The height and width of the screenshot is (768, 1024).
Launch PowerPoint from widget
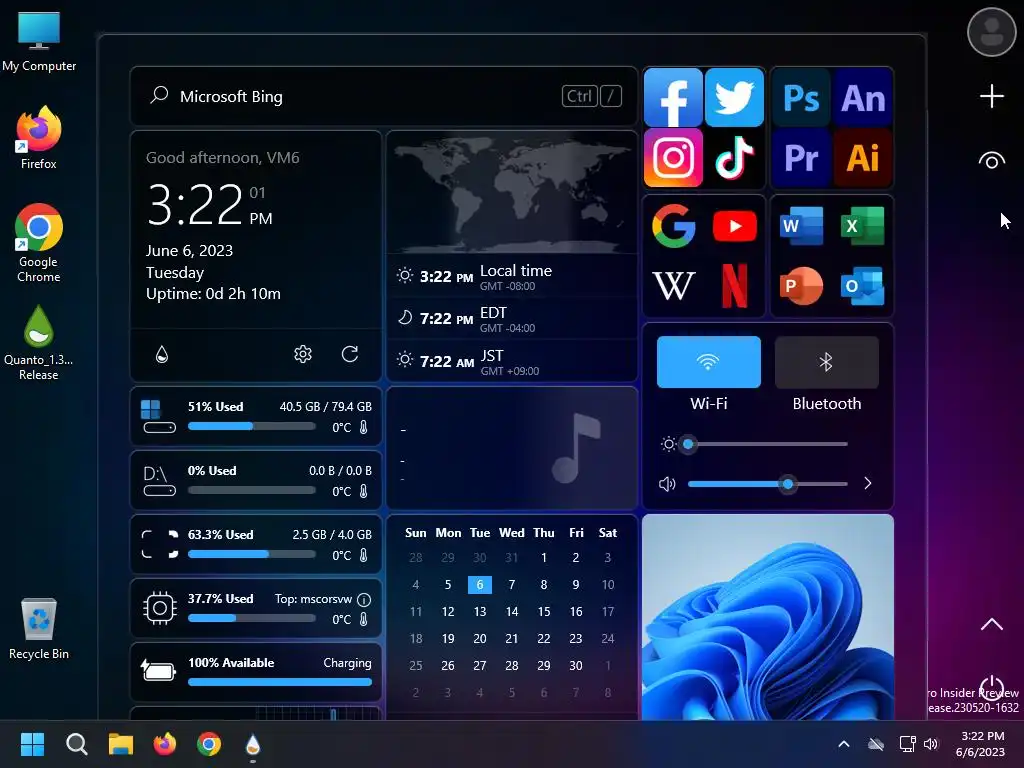click(801, 285)
